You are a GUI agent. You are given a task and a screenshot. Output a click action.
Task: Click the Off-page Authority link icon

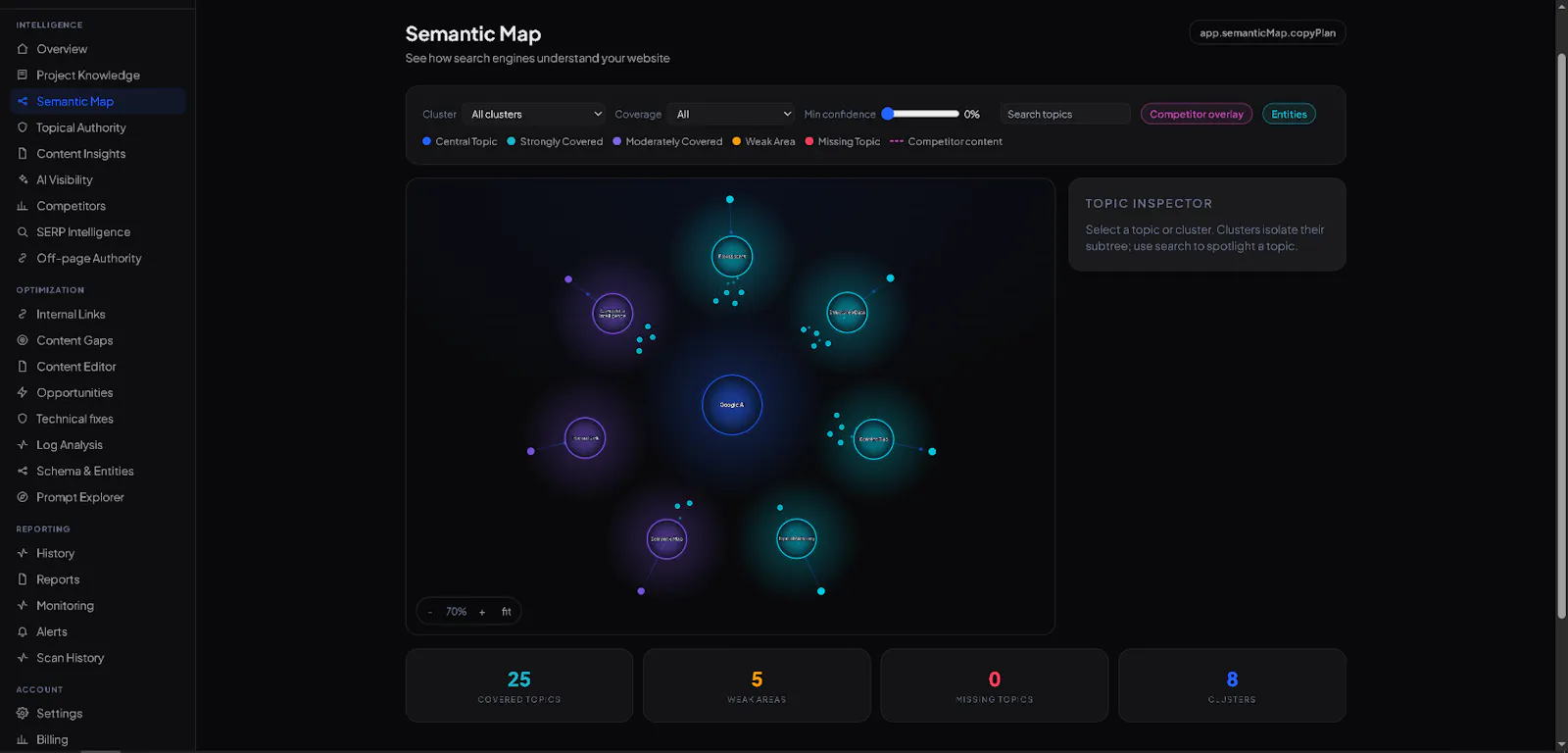pyautogui.click(x=23, y=258)
